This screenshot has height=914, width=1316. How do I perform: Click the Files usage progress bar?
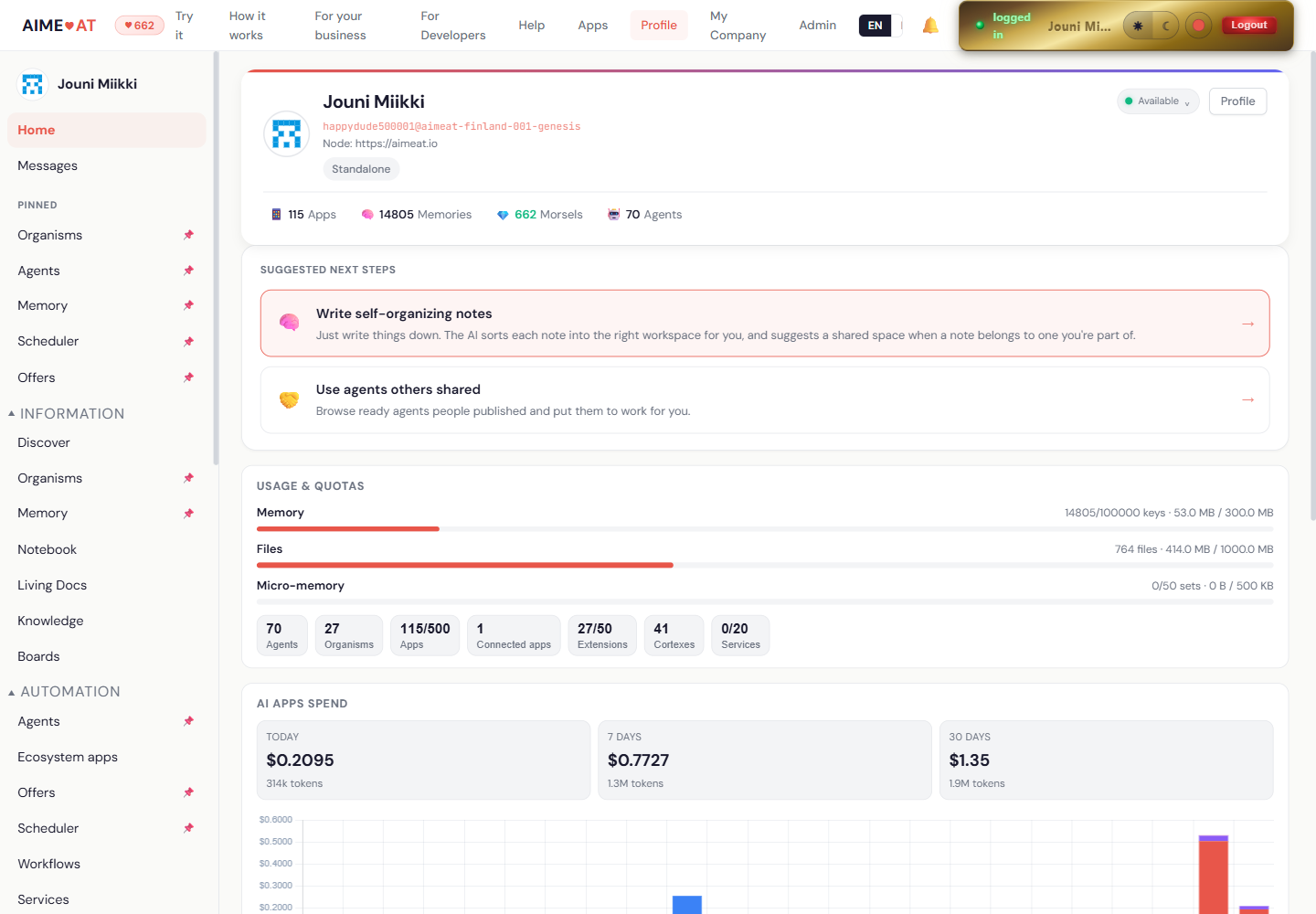765,566
